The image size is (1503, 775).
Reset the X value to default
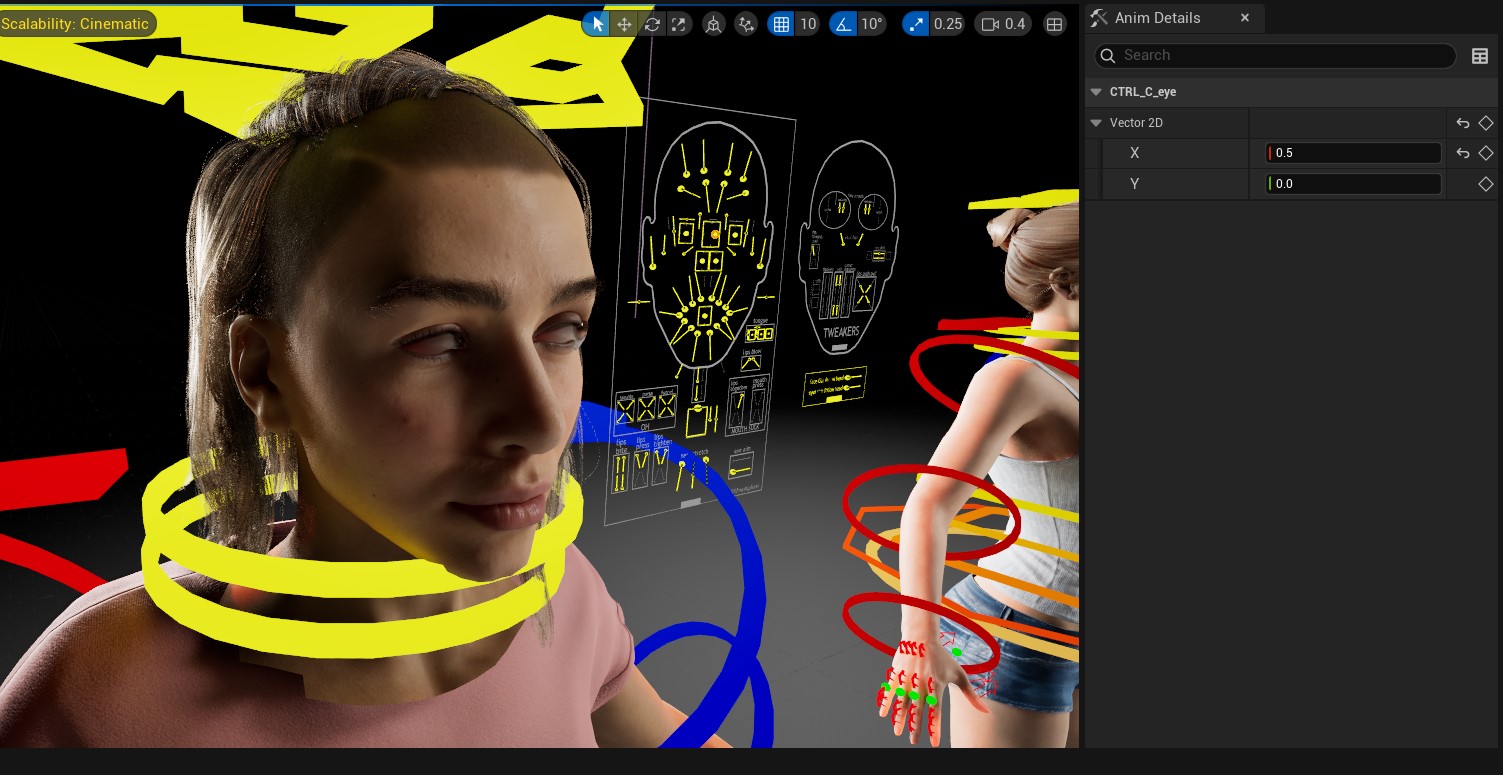click(1462, 153)
